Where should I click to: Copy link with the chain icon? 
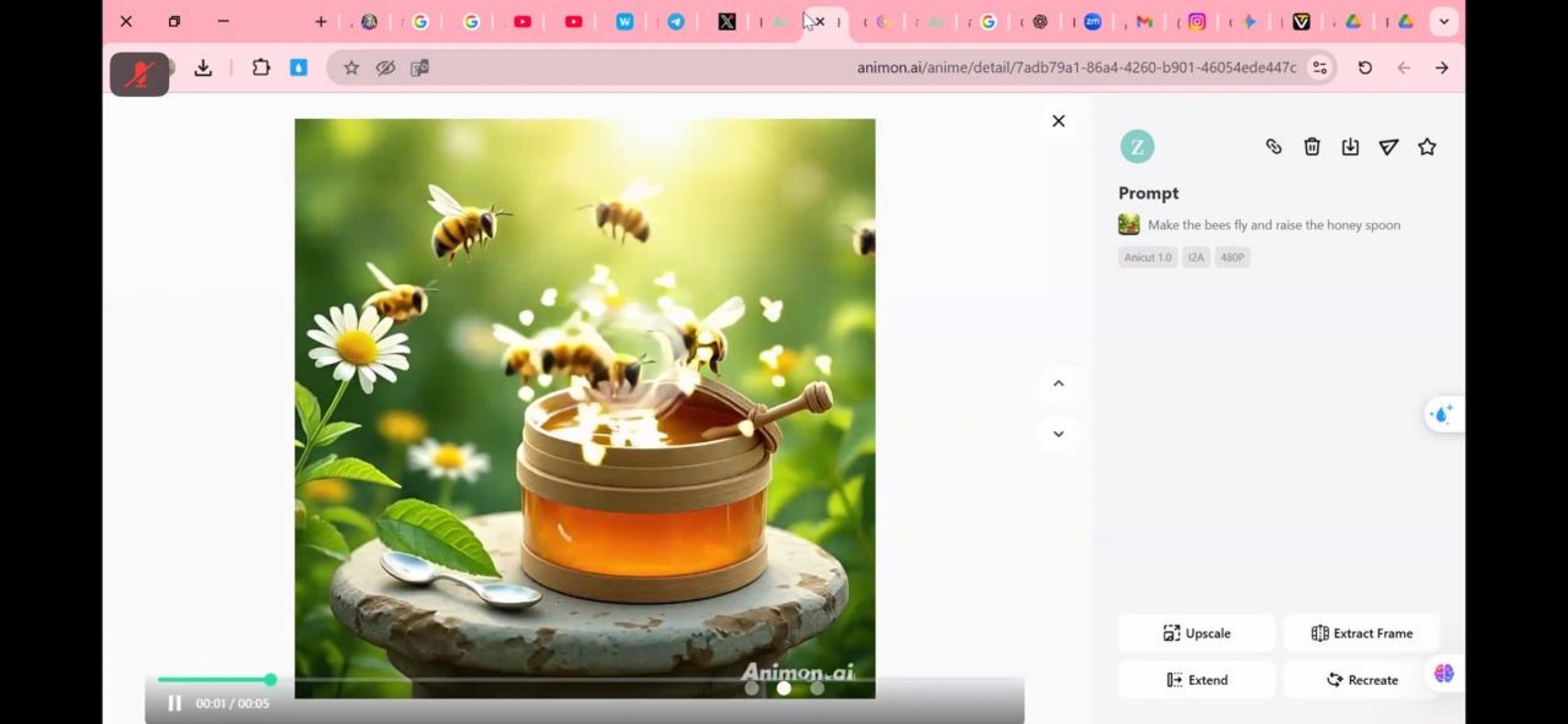pyautogui.click(x=1273, y=147)
